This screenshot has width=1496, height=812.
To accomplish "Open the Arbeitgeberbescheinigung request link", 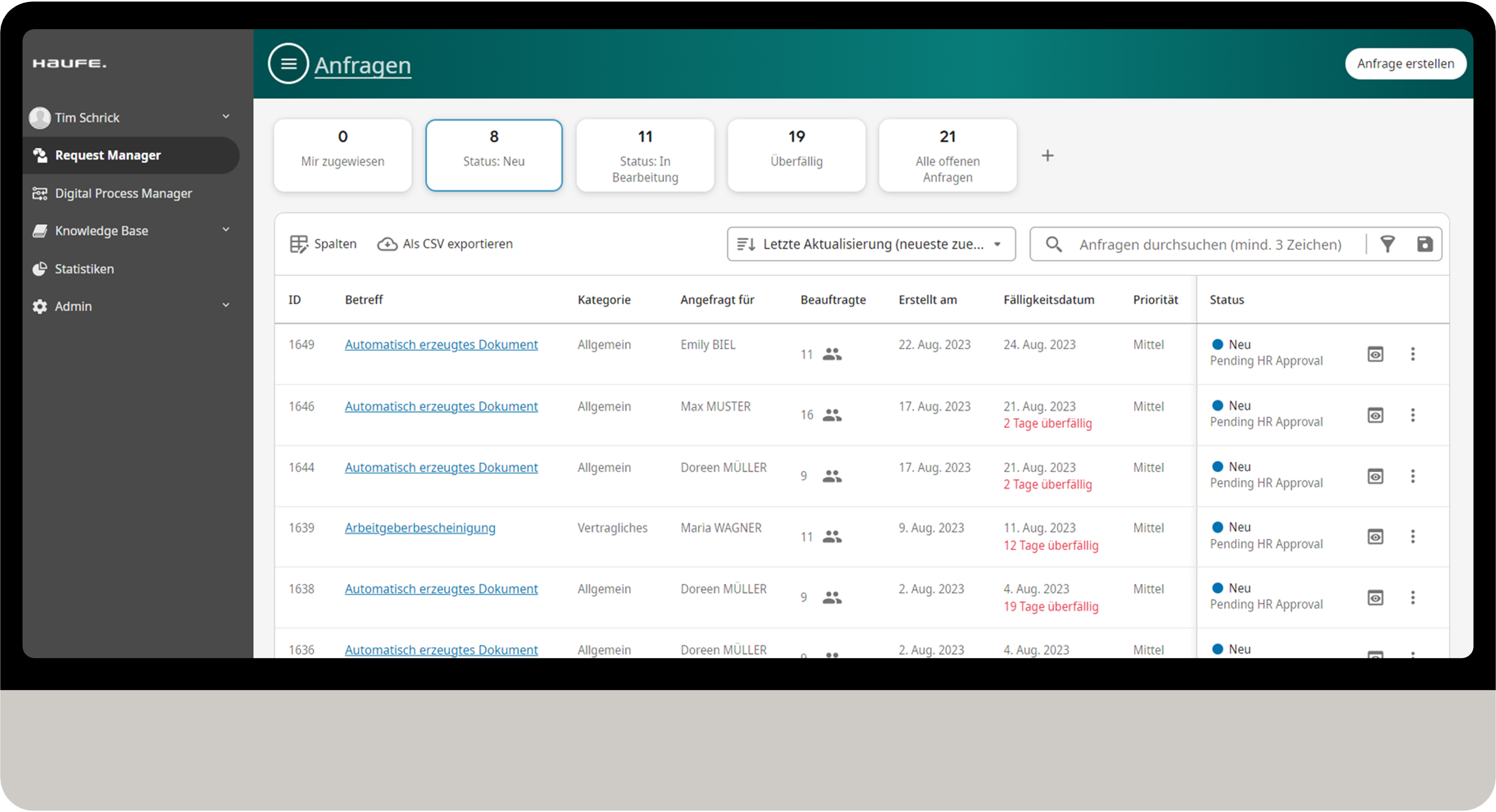I will pyautogui.click(x=420, y=527).
